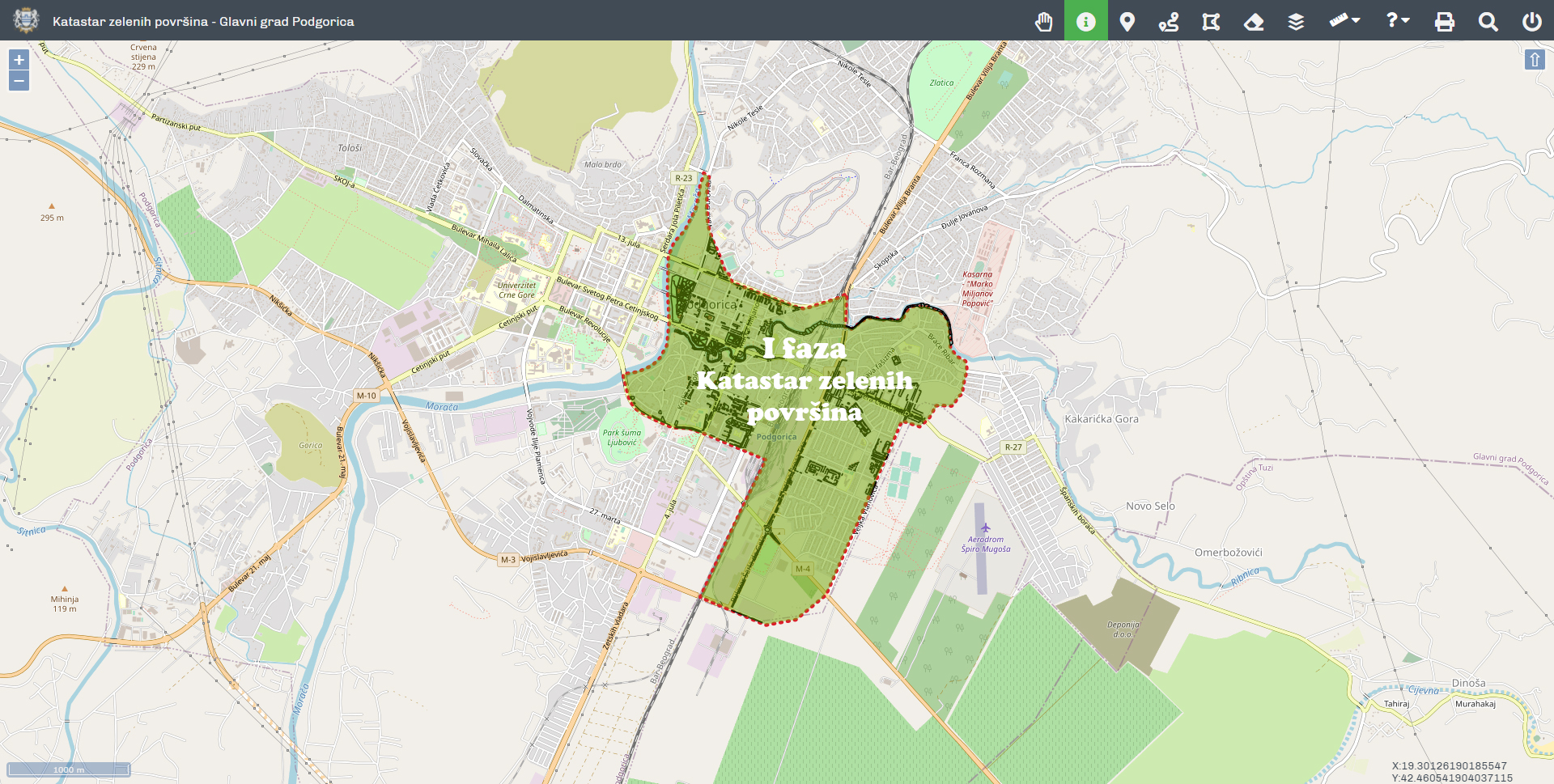Screen dimensions: 1554x784
Task: Collapse toolbar with the up arrow button
Action: [x=1535, y=60]
